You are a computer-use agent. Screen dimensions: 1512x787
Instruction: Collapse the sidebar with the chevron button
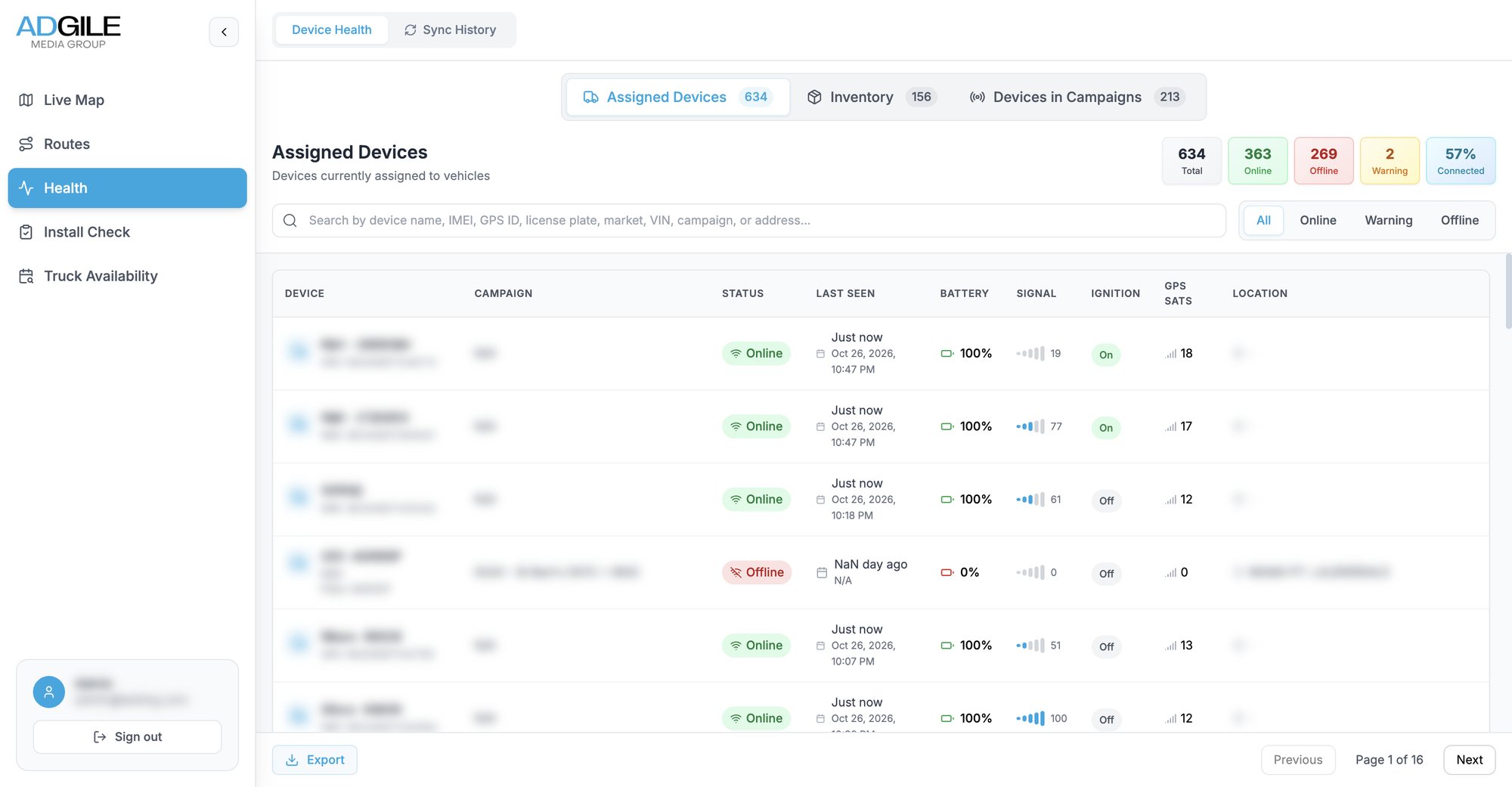pos(224,32)
